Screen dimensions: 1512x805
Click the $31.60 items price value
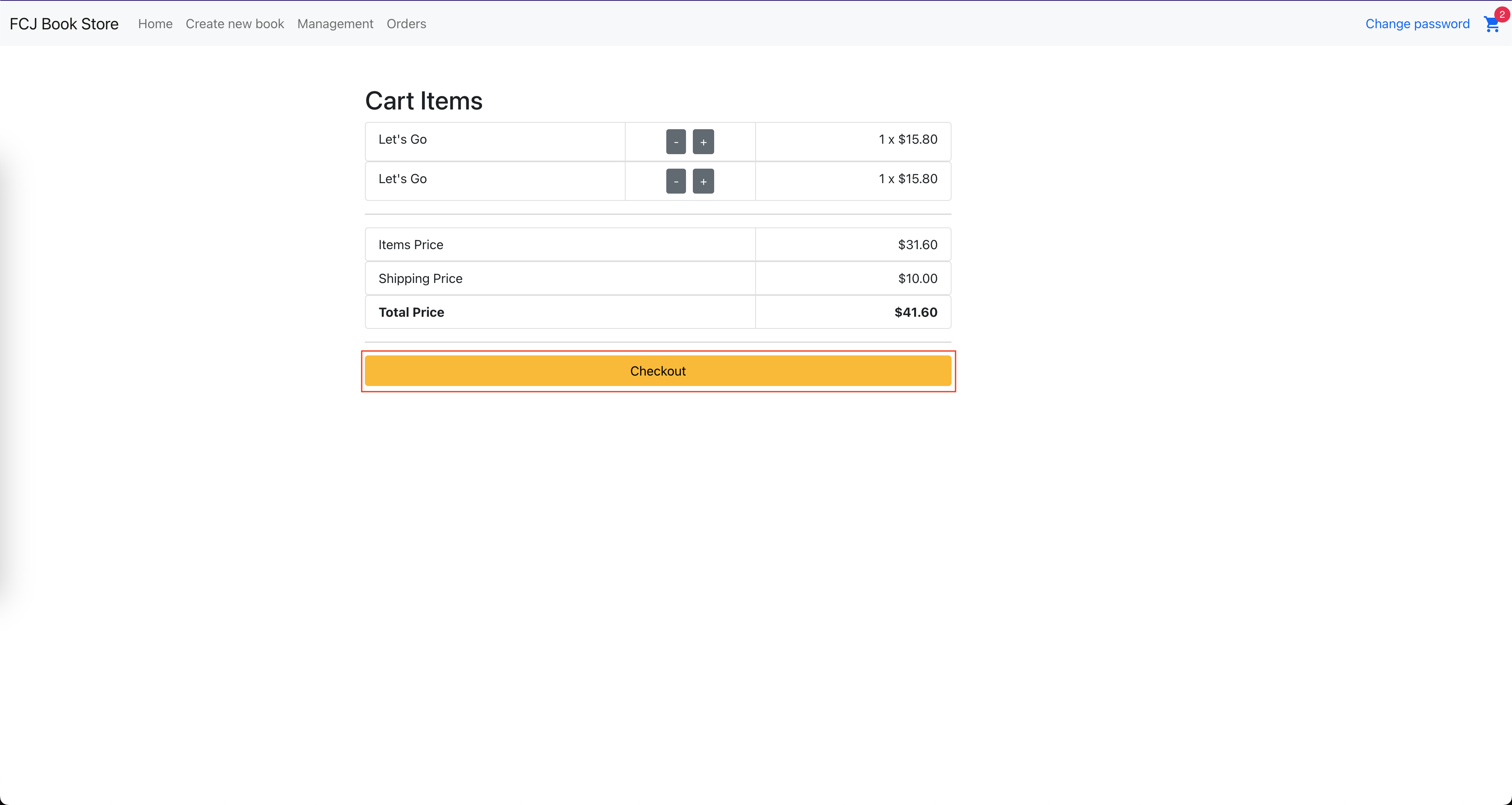coord(917,244)
